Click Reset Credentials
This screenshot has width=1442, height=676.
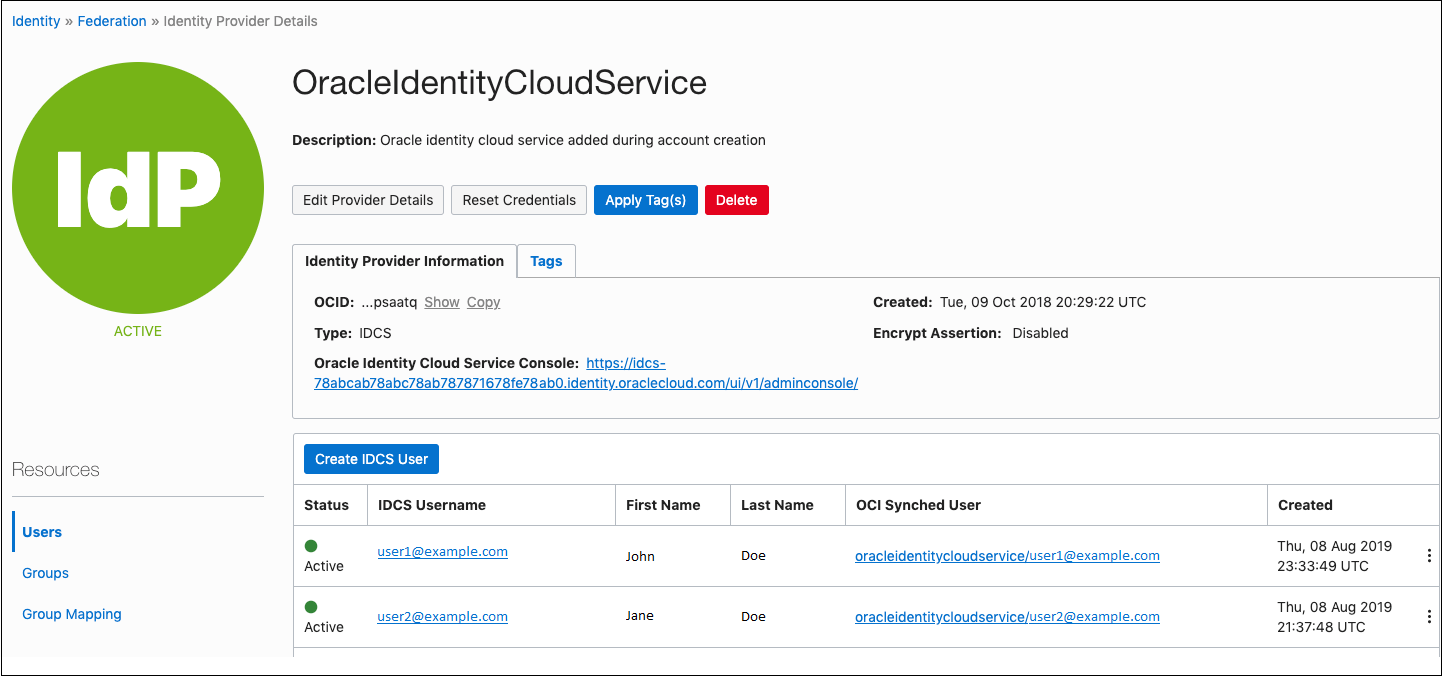coord(518,199)
